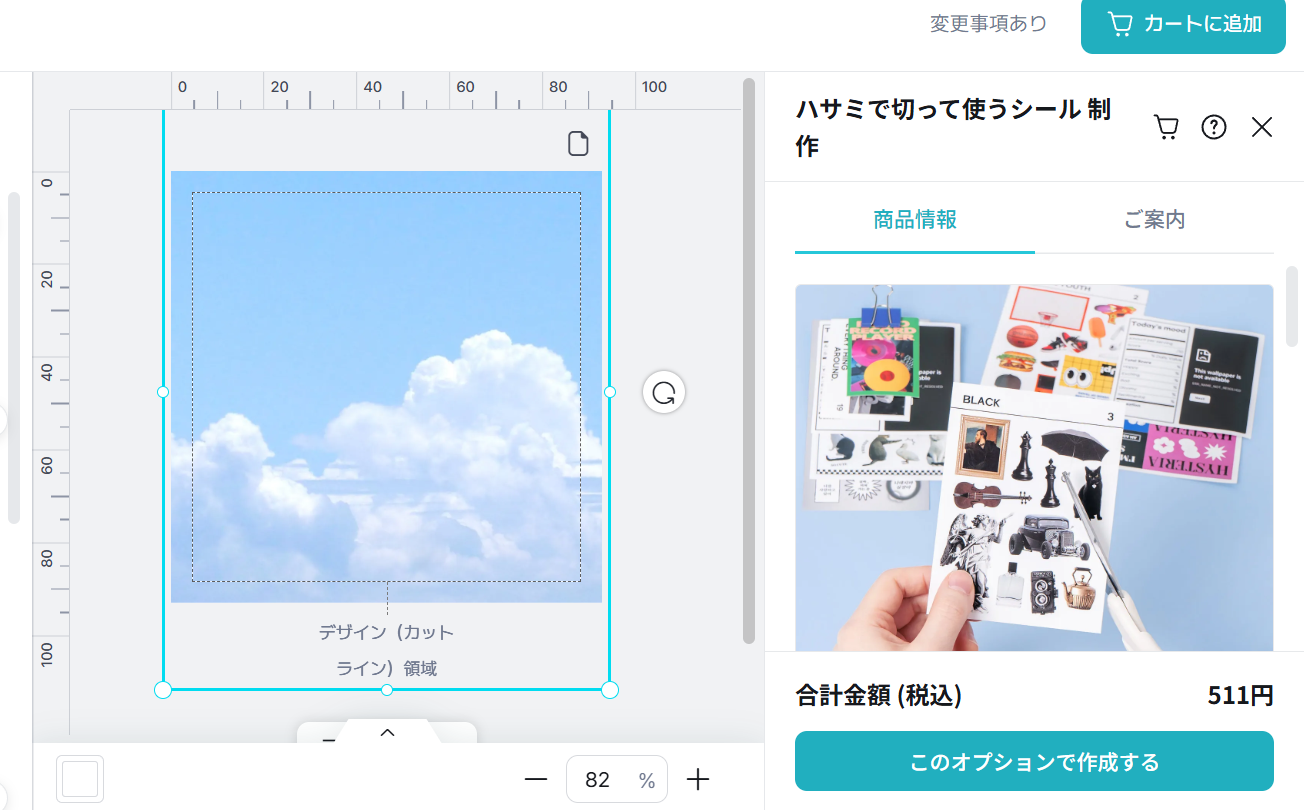The image size is (1304, 810).
Task: Click the bottom-right corner resize handle
Action: coord(610,690)
